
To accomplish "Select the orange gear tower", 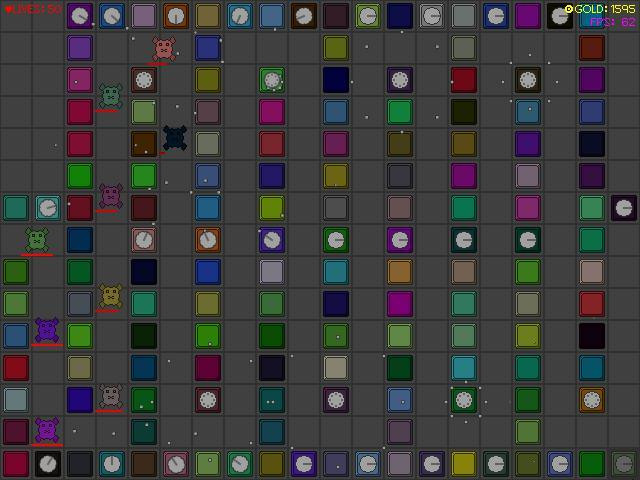I will (592, 400).
